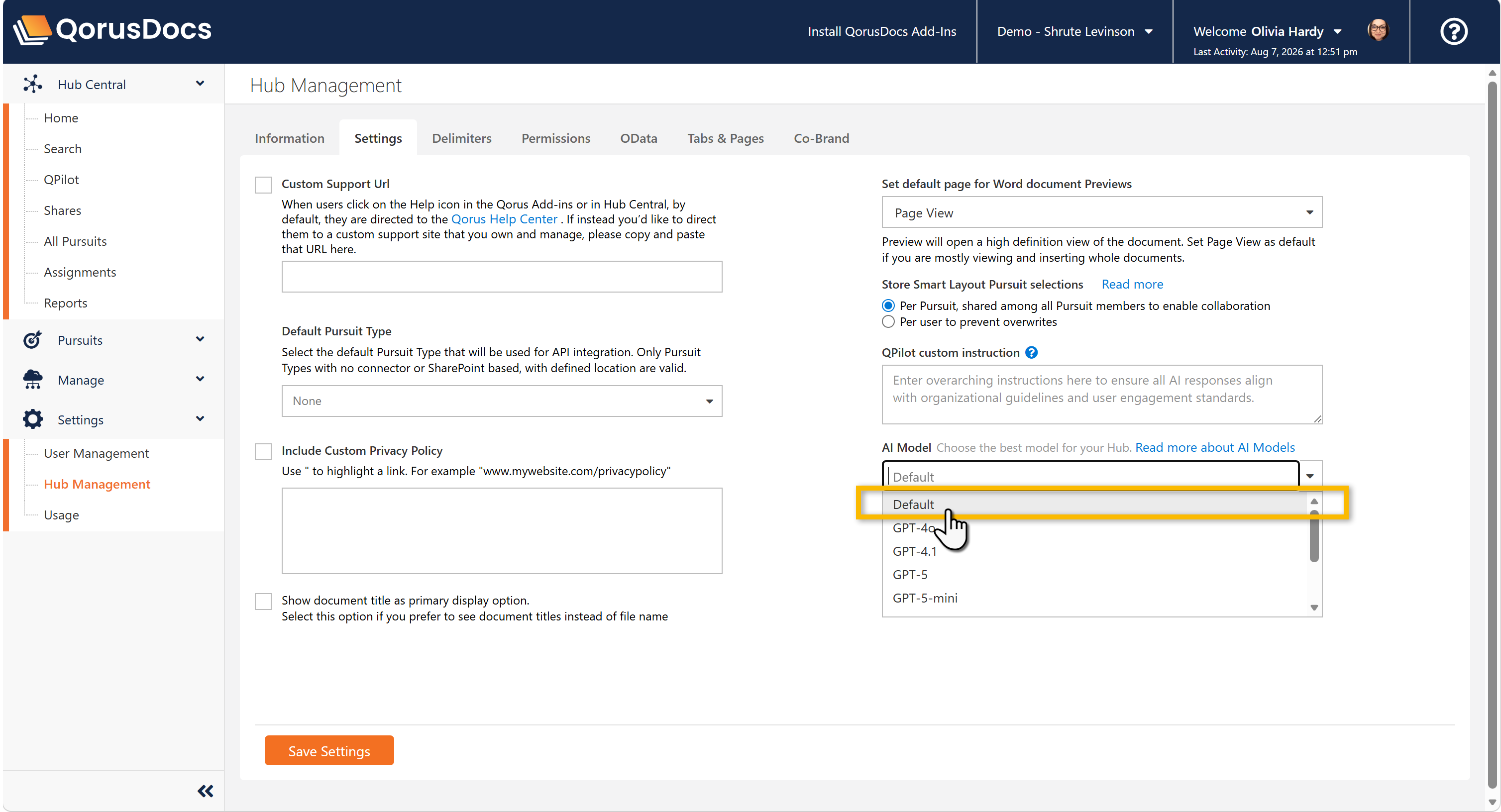Choose GPT-5-mini from the AI Model list
1501x812 pixels.
(1095, 598)
